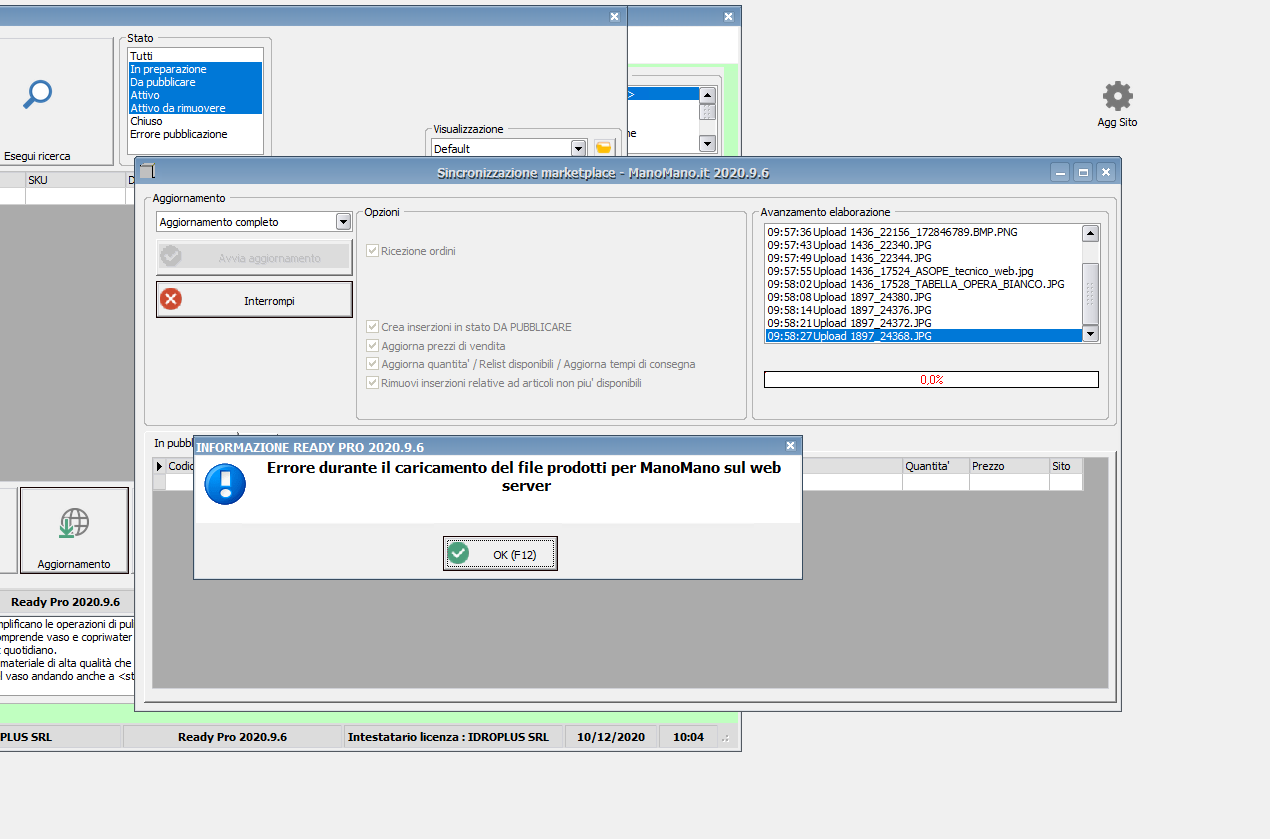Image resolution: width=1270 pixels, height=839 pixels.
Task: Select log row Upload 1436_22344.JPG
Action: point(924,258)
